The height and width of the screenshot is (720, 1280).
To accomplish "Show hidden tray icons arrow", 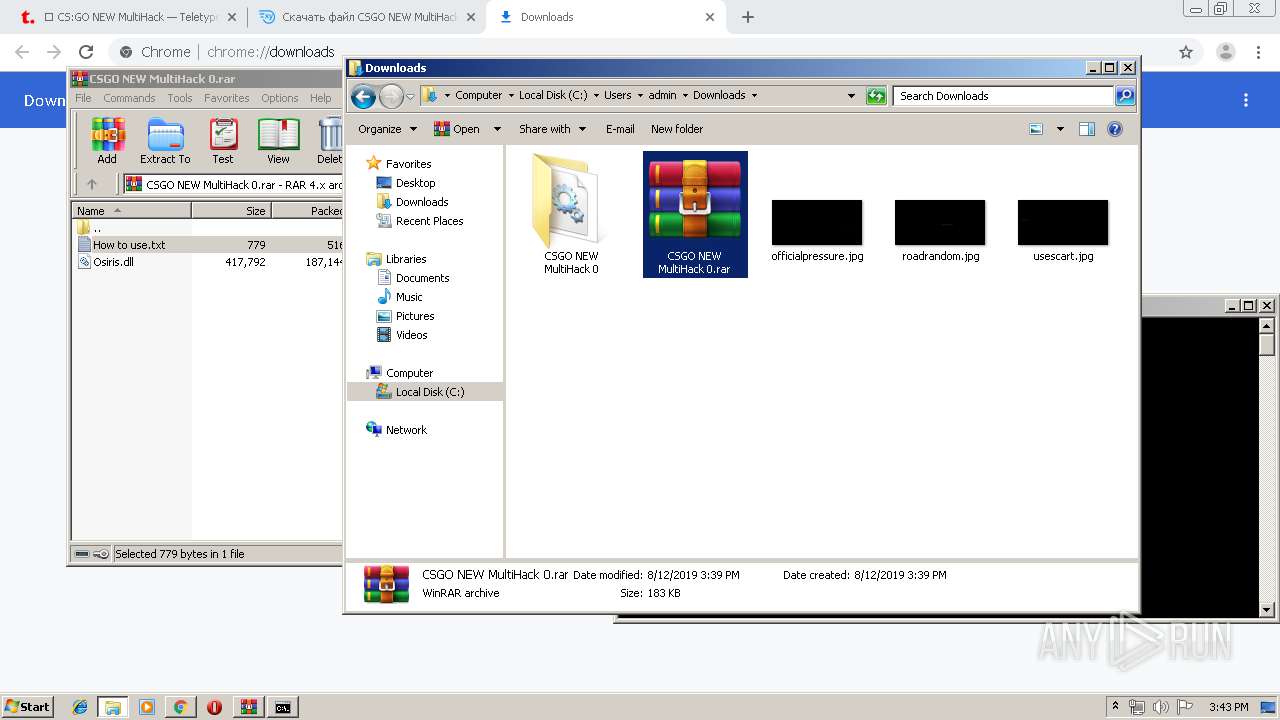I will 1115,707.
